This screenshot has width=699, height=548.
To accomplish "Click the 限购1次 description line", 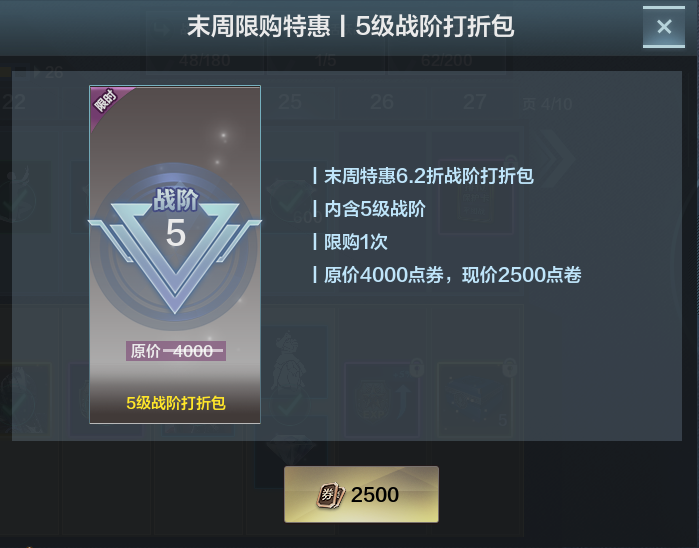I will (x=355, y=242).
